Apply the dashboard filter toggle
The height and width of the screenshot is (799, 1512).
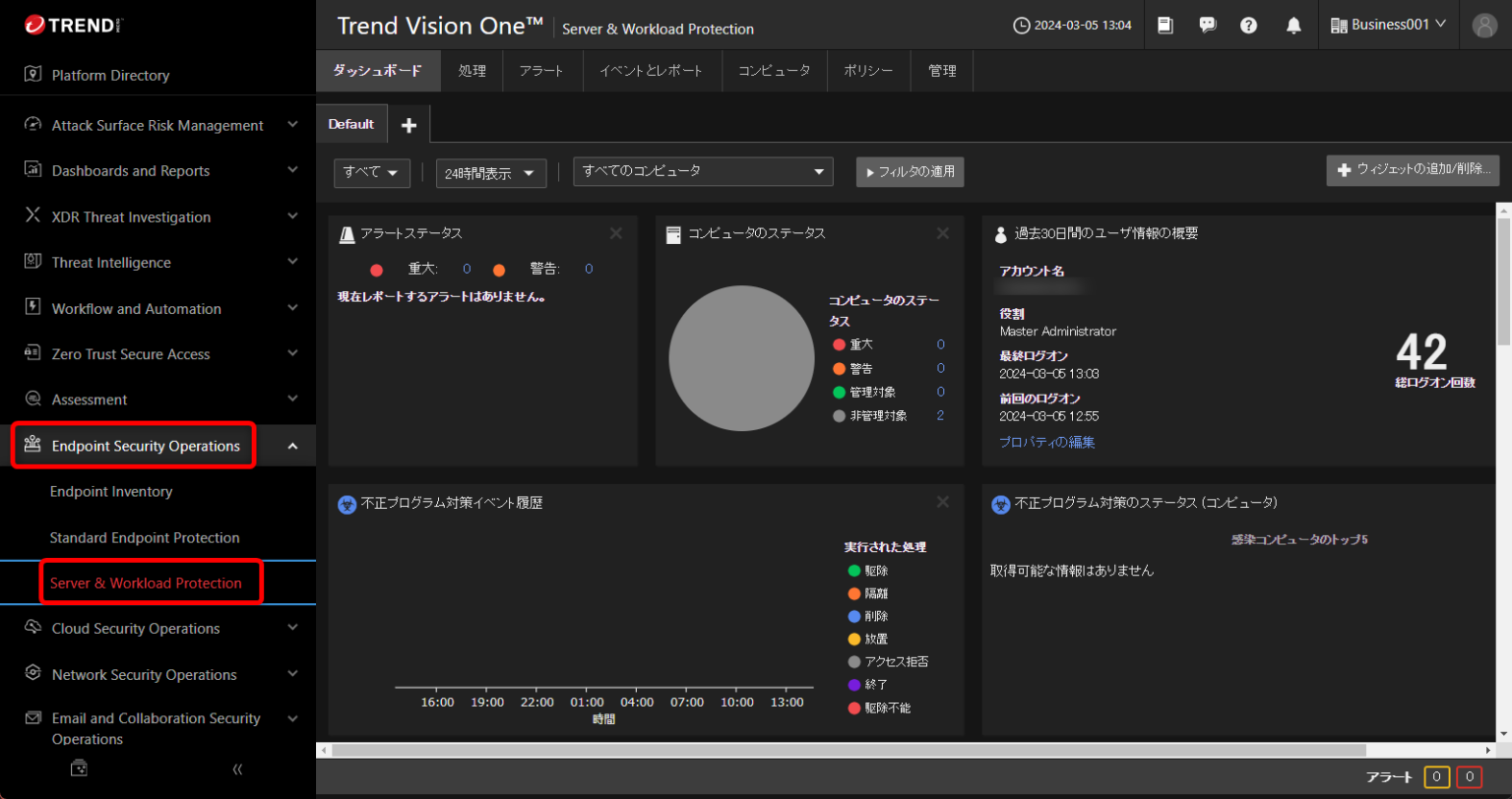point(908,172)
